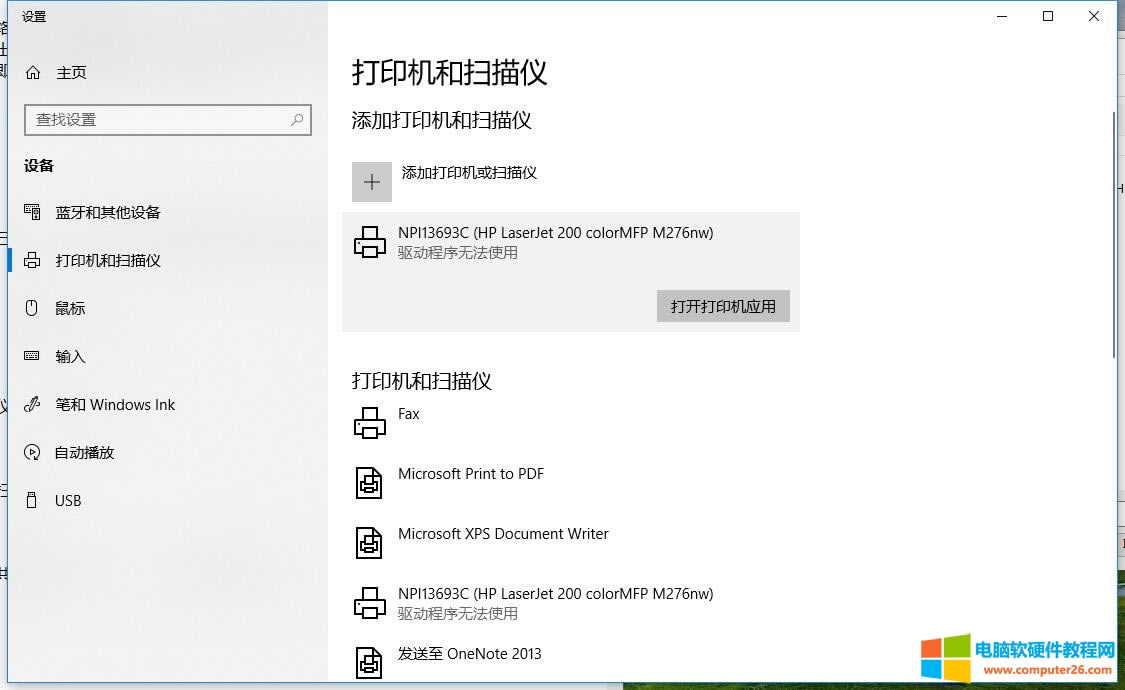Click the home icon beside 主页
Viewport: 1125px width, 690px height.
pos(33,73)
